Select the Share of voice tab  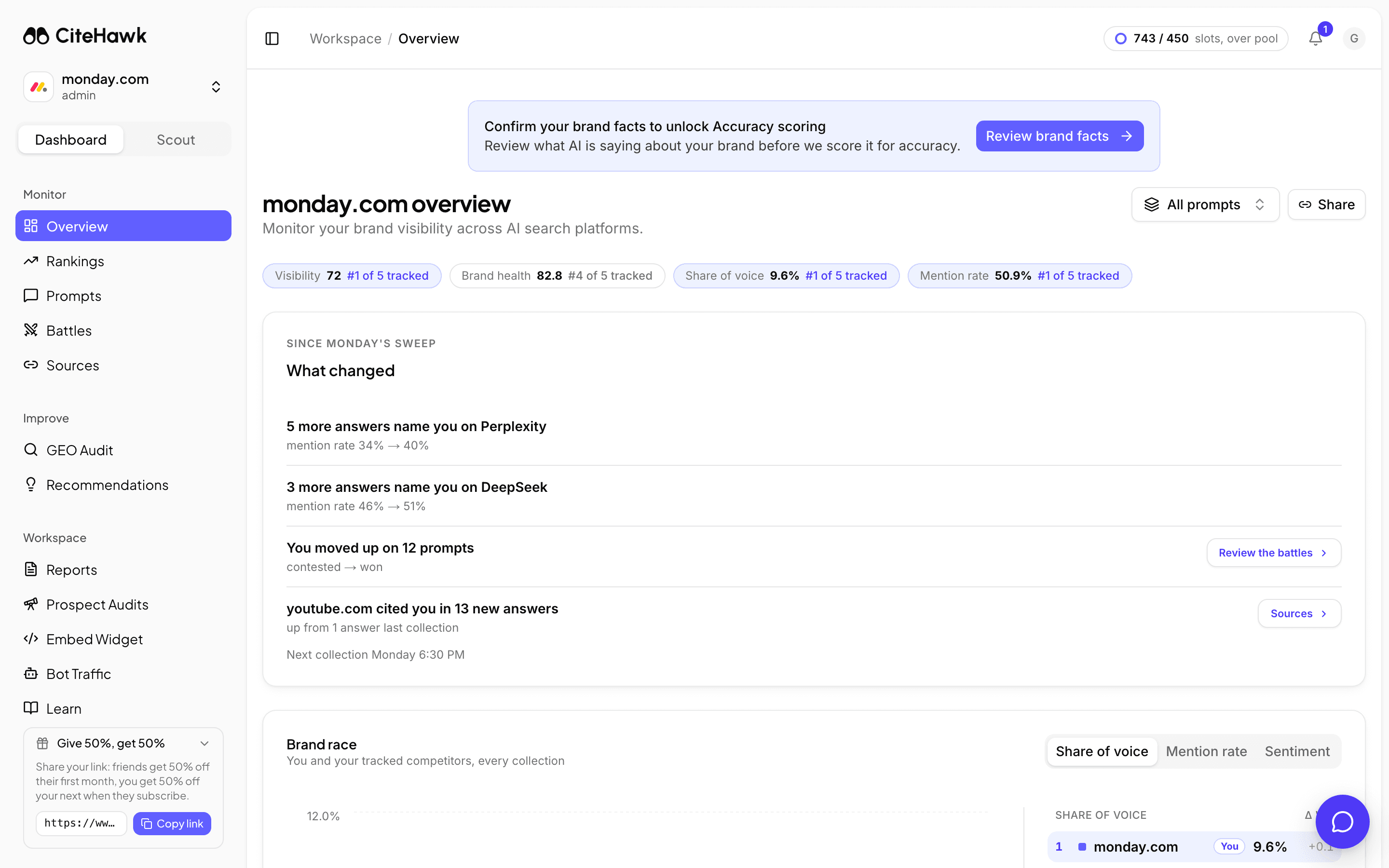(x=1102, y=751)
